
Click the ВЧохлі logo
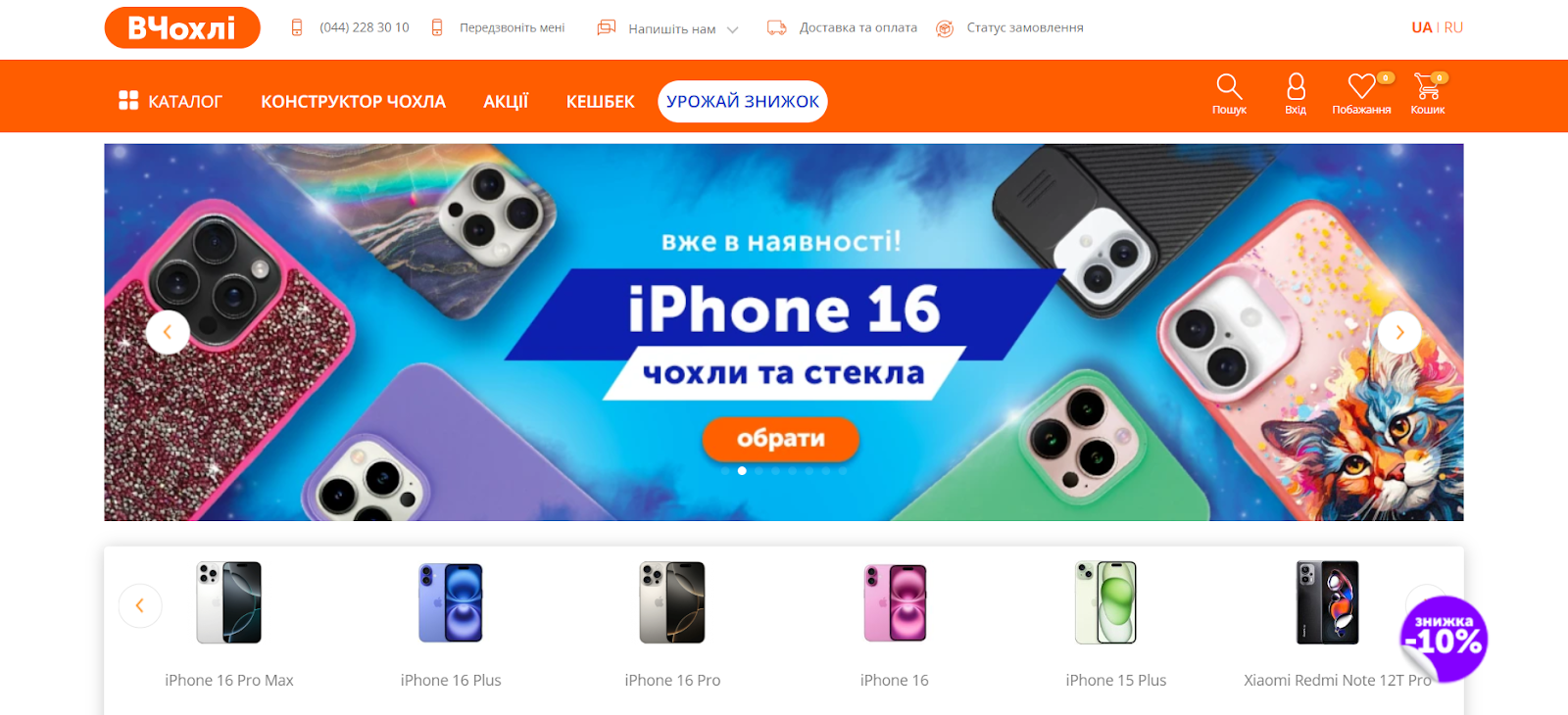182,27
